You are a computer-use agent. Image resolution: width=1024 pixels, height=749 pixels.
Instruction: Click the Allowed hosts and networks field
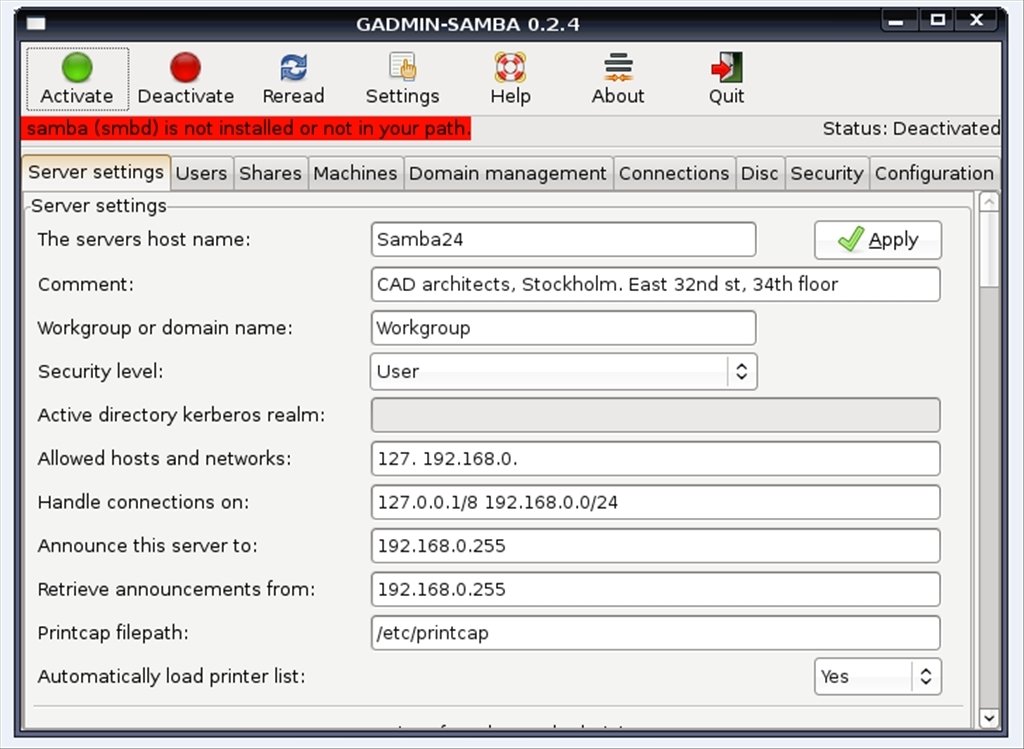(x=656, y=458)
